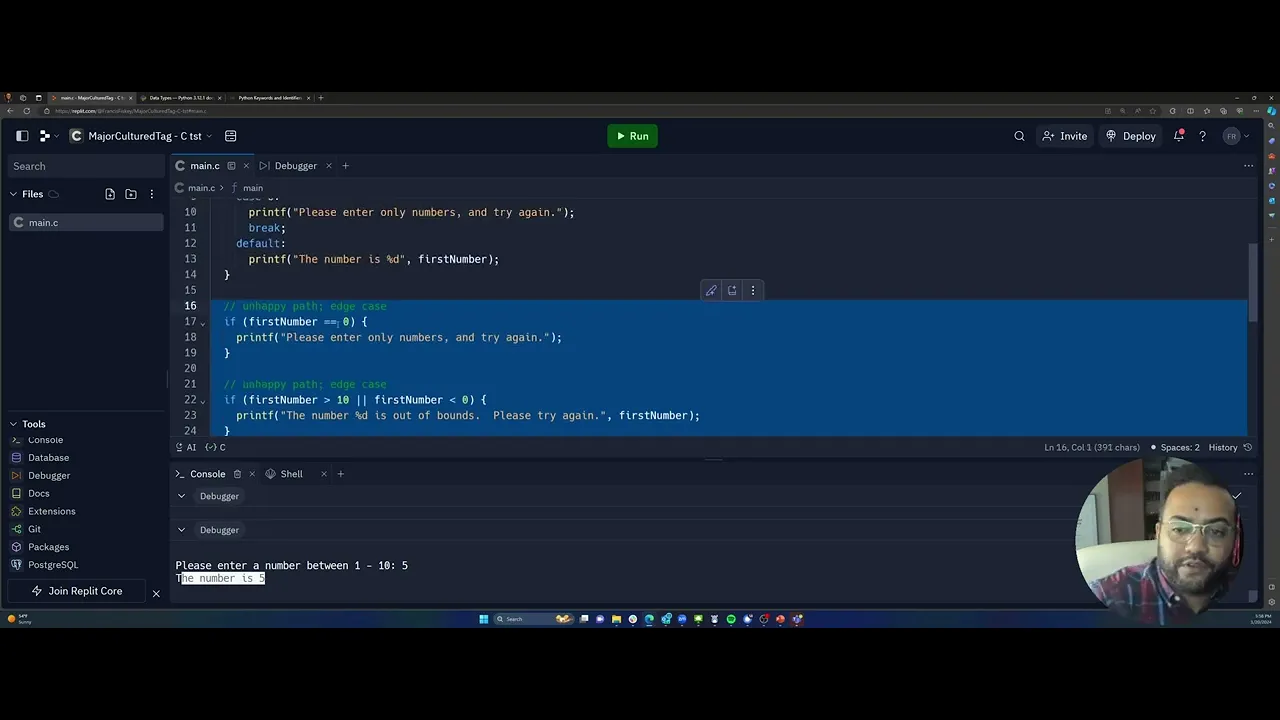This screenshot has height=720, width=1280.
Task: Click the Invite button
Action: [1065, 136]
